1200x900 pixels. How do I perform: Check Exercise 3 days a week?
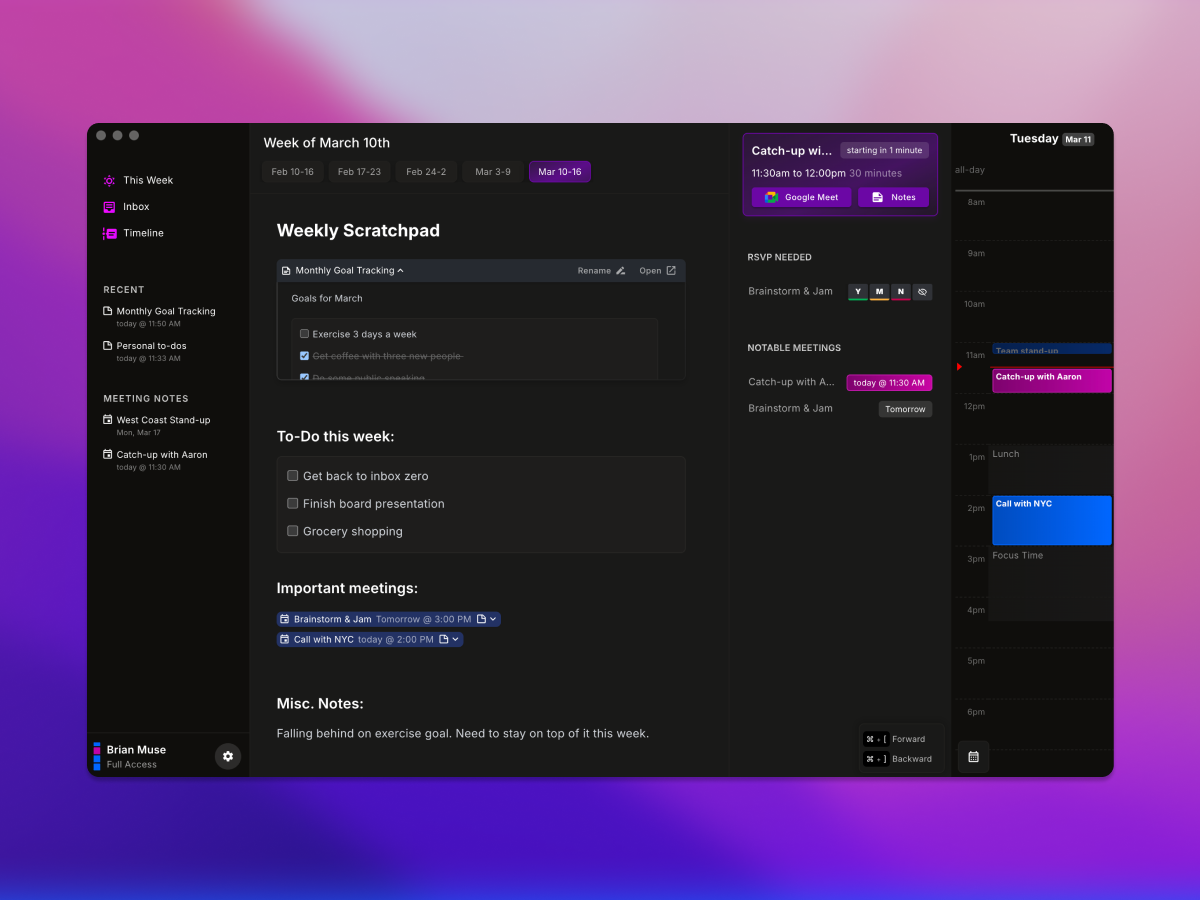[x=305, y=334]
